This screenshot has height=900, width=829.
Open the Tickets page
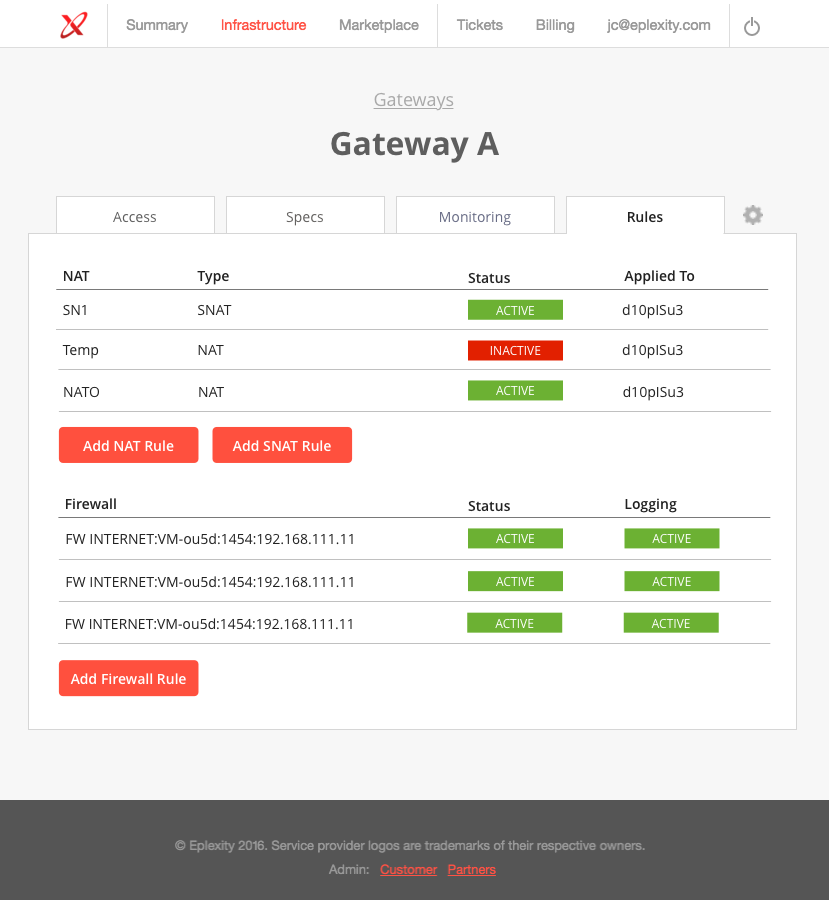[479, 25]
